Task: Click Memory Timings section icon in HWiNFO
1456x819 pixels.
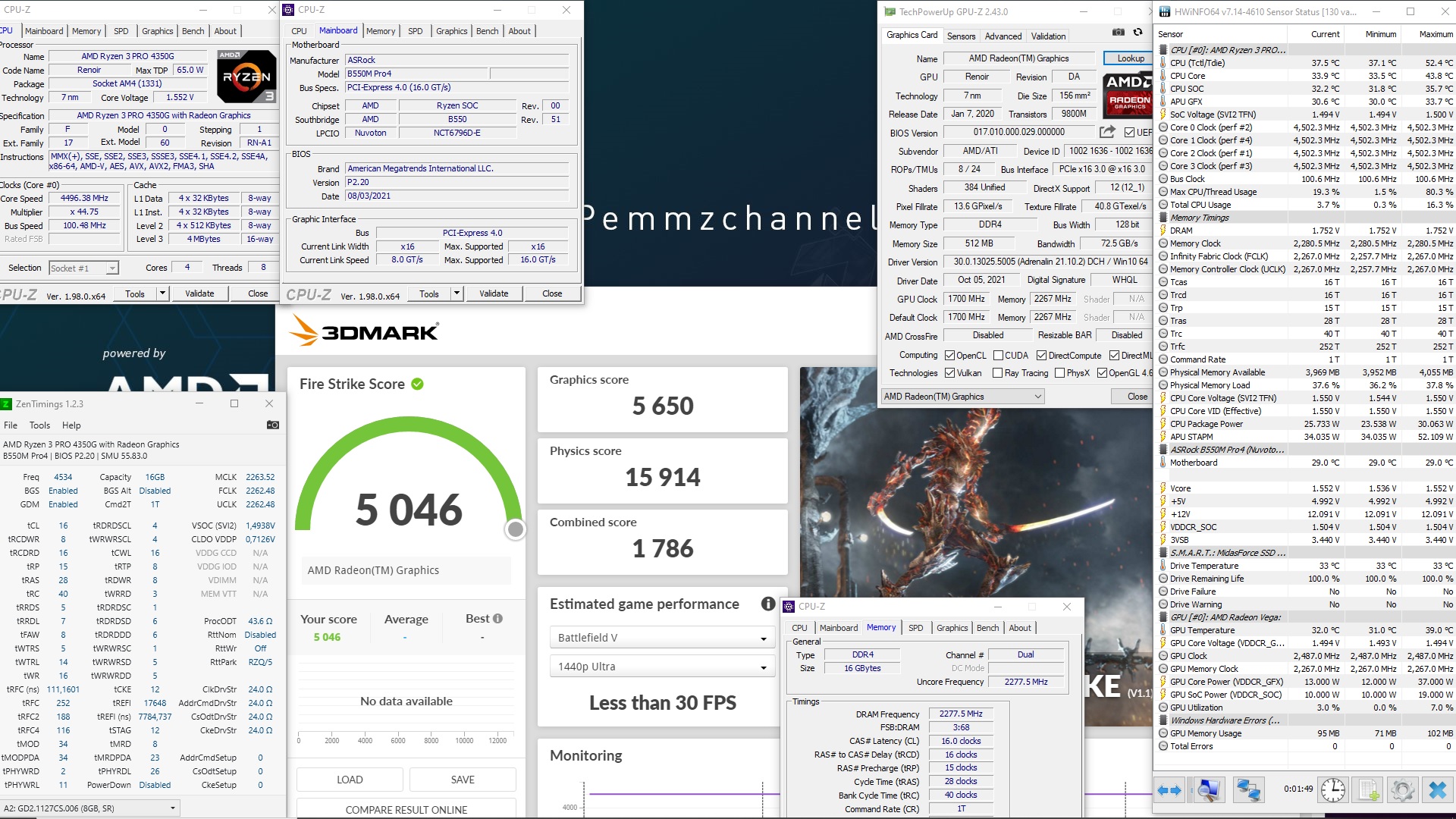Action: pyautogui.click(x=1163, y=218)
